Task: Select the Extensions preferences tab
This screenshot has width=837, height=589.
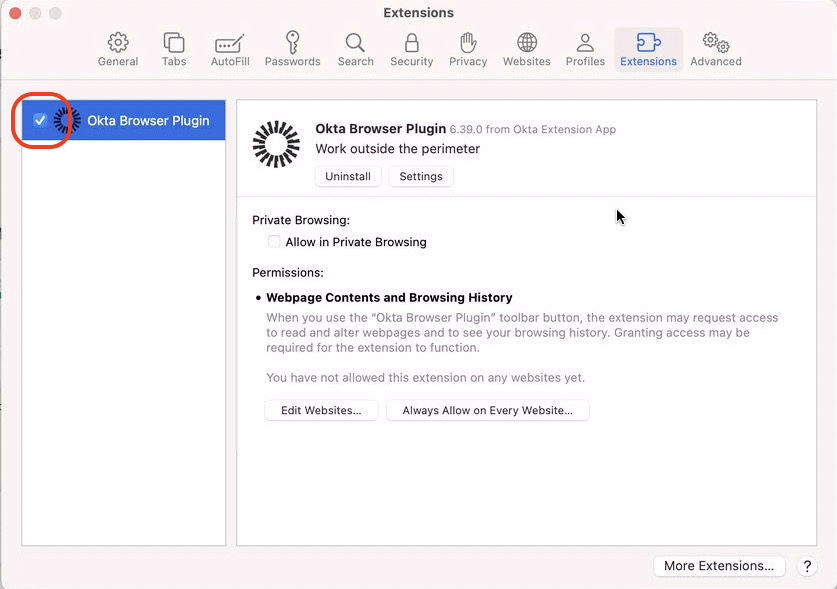Action: (648, 50)
